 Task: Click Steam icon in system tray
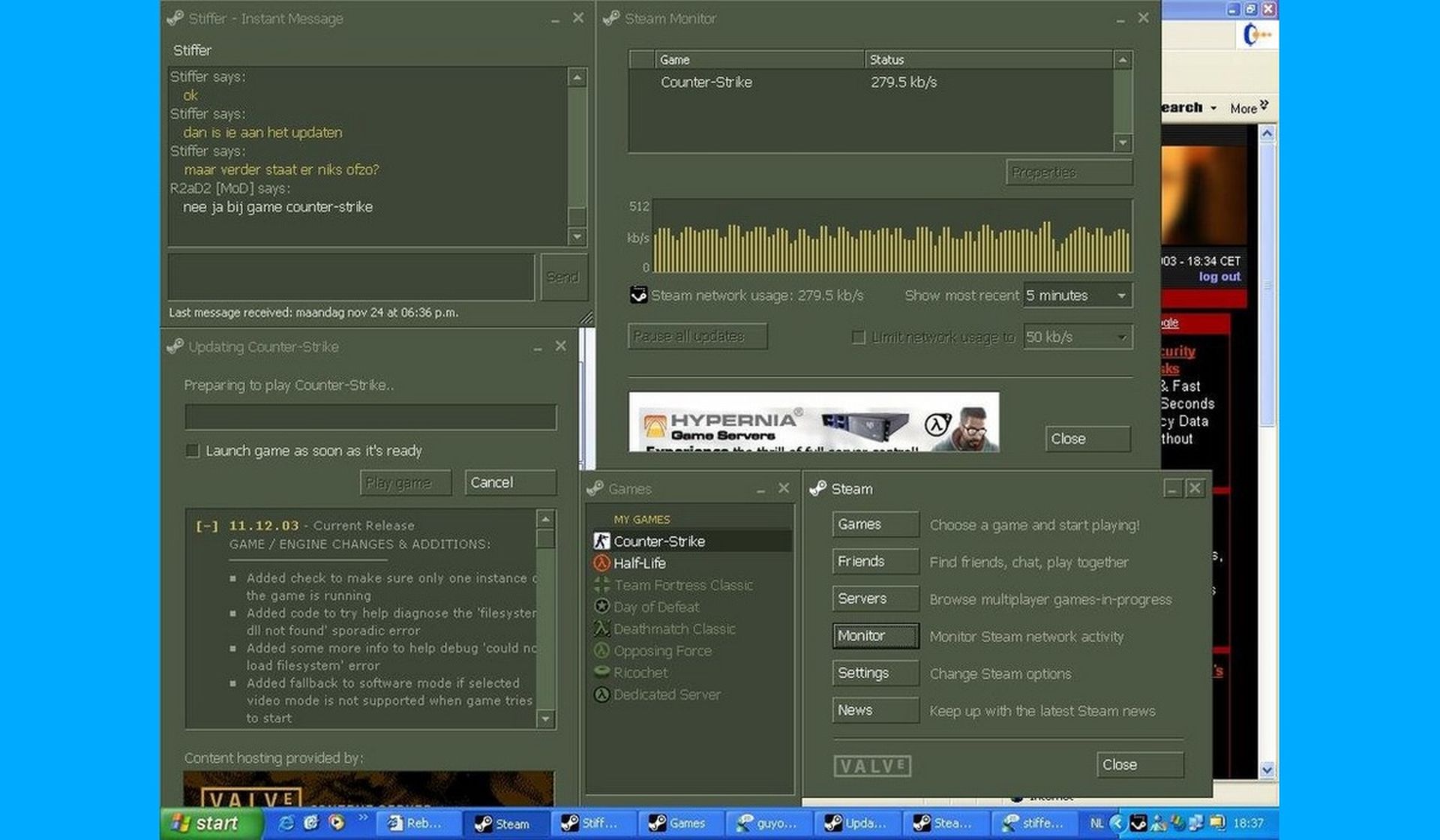pyautogui.click(x=1138, y=823)
